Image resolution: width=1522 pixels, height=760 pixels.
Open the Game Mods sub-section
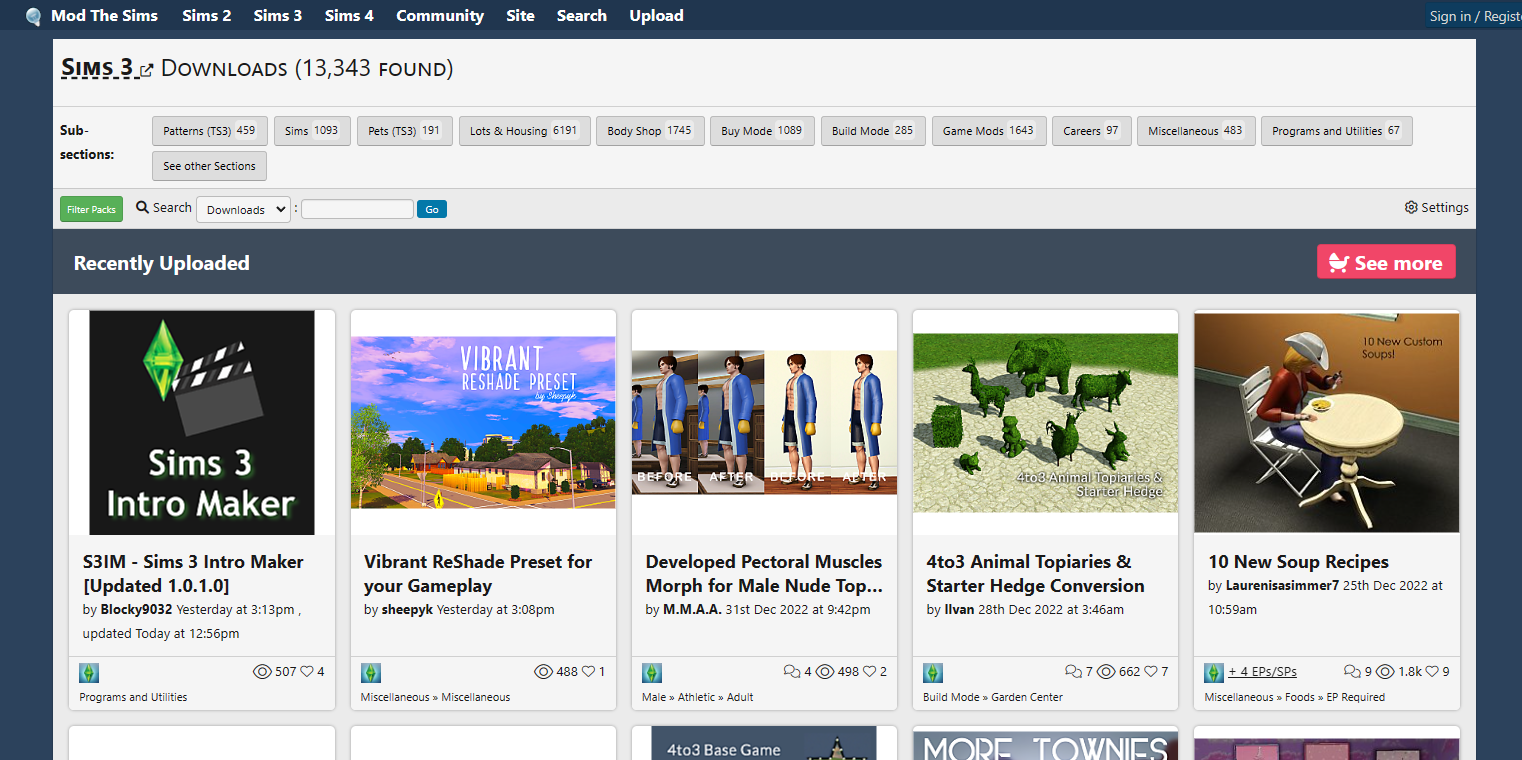(989, 131)
